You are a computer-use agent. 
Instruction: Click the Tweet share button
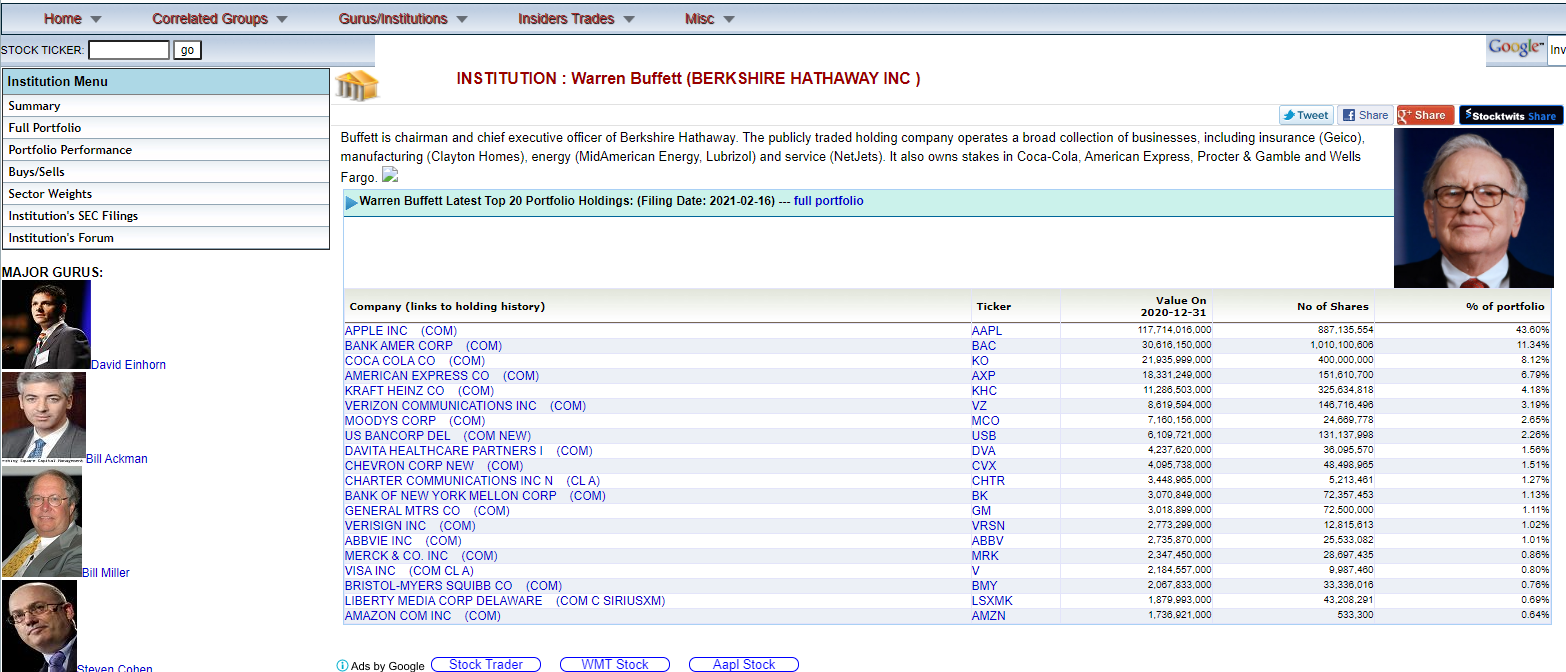coord(1306,115)
